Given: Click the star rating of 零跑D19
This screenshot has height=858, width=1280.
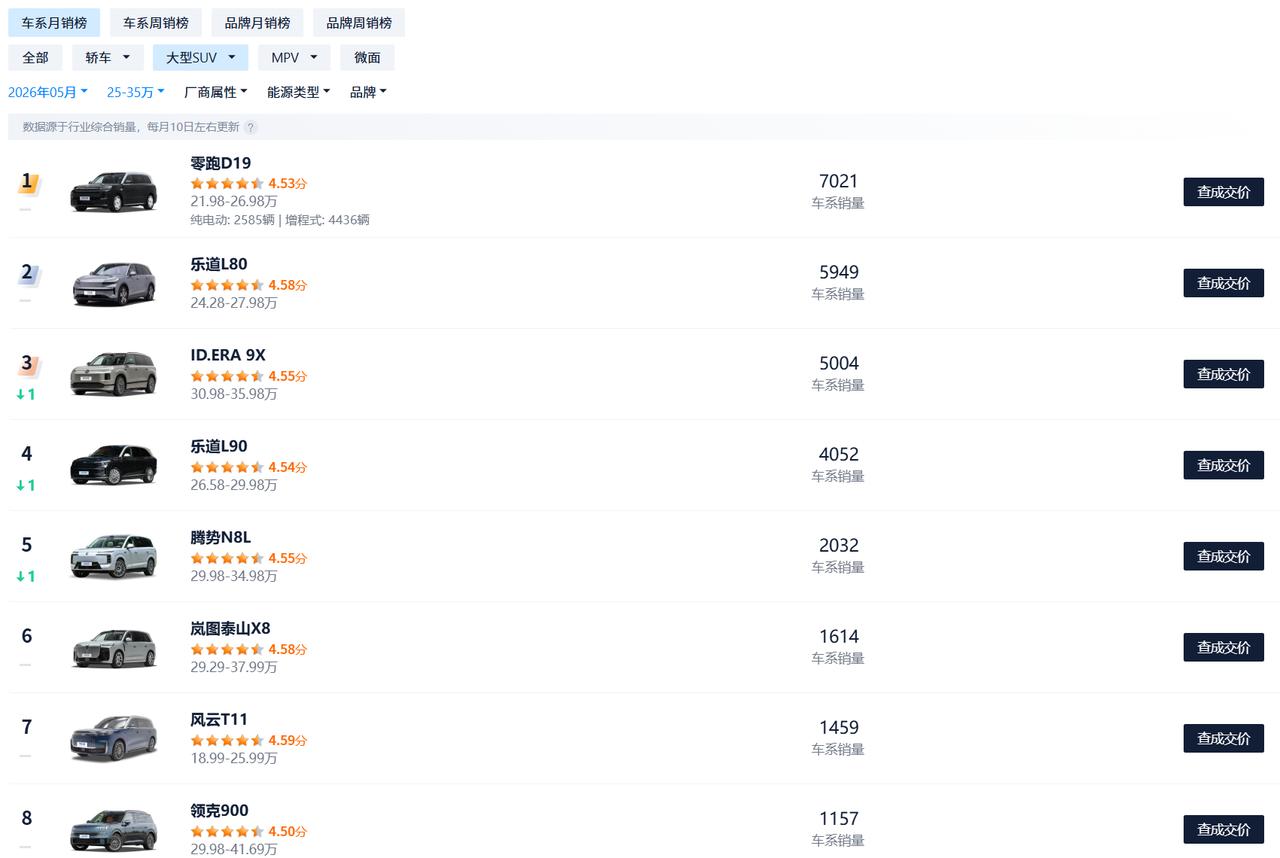Looking at the screenshot, I should 227,184.
